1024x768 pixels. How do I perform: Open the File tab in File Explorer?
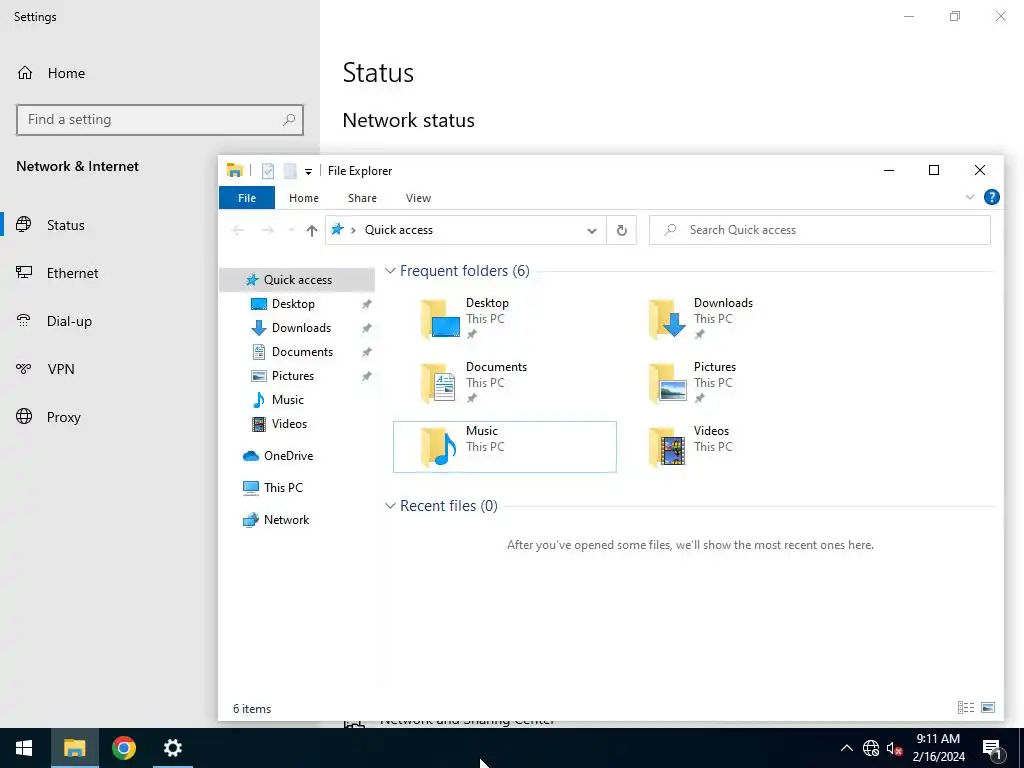pyautogui.click(x=247, y=198)
